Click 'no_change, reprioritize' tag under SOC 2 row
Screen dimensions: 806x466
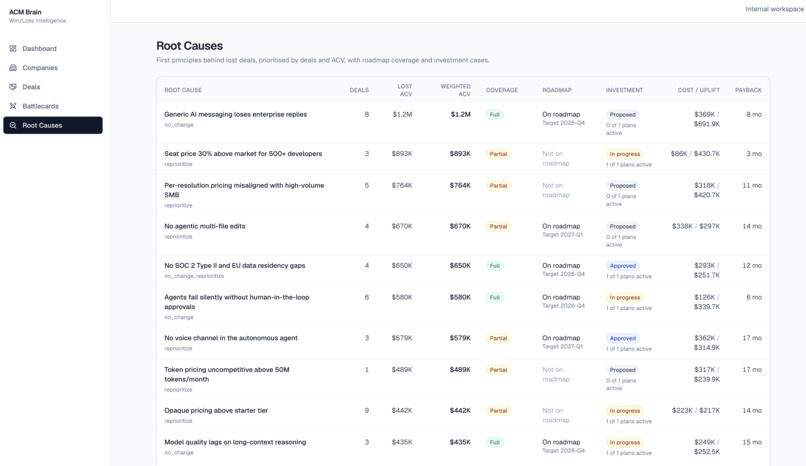(194, 276)
